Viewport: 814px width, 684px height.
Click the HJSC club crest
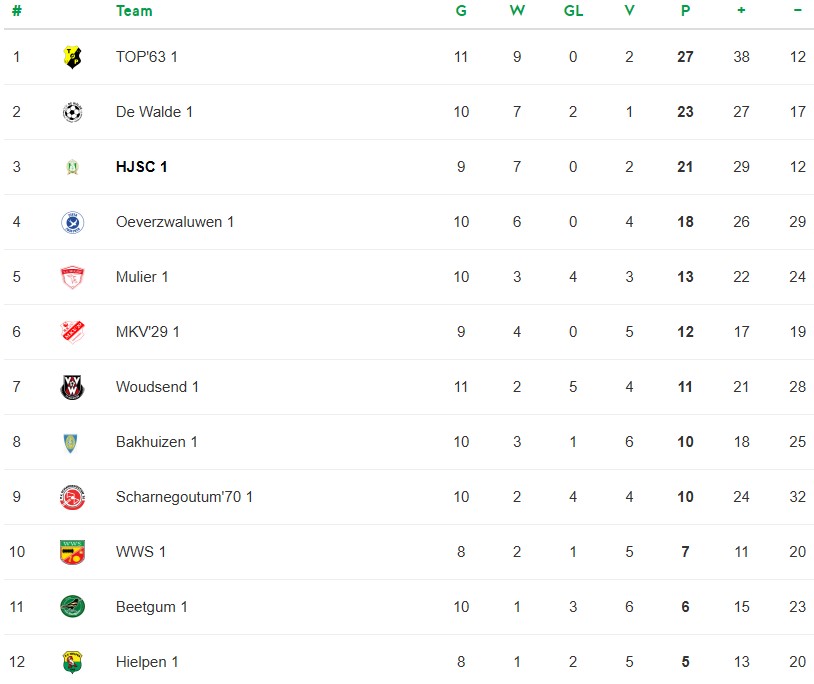tap(72, 167)
